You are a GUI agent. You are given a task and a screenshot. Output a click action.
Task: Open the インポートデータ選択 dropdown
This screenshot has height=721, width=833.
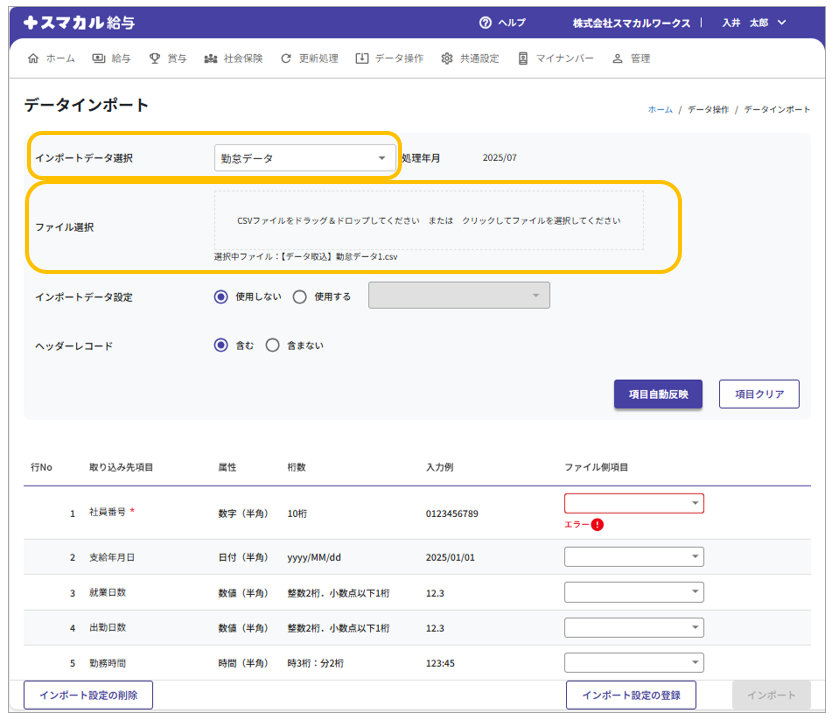(x=305, y=158)
